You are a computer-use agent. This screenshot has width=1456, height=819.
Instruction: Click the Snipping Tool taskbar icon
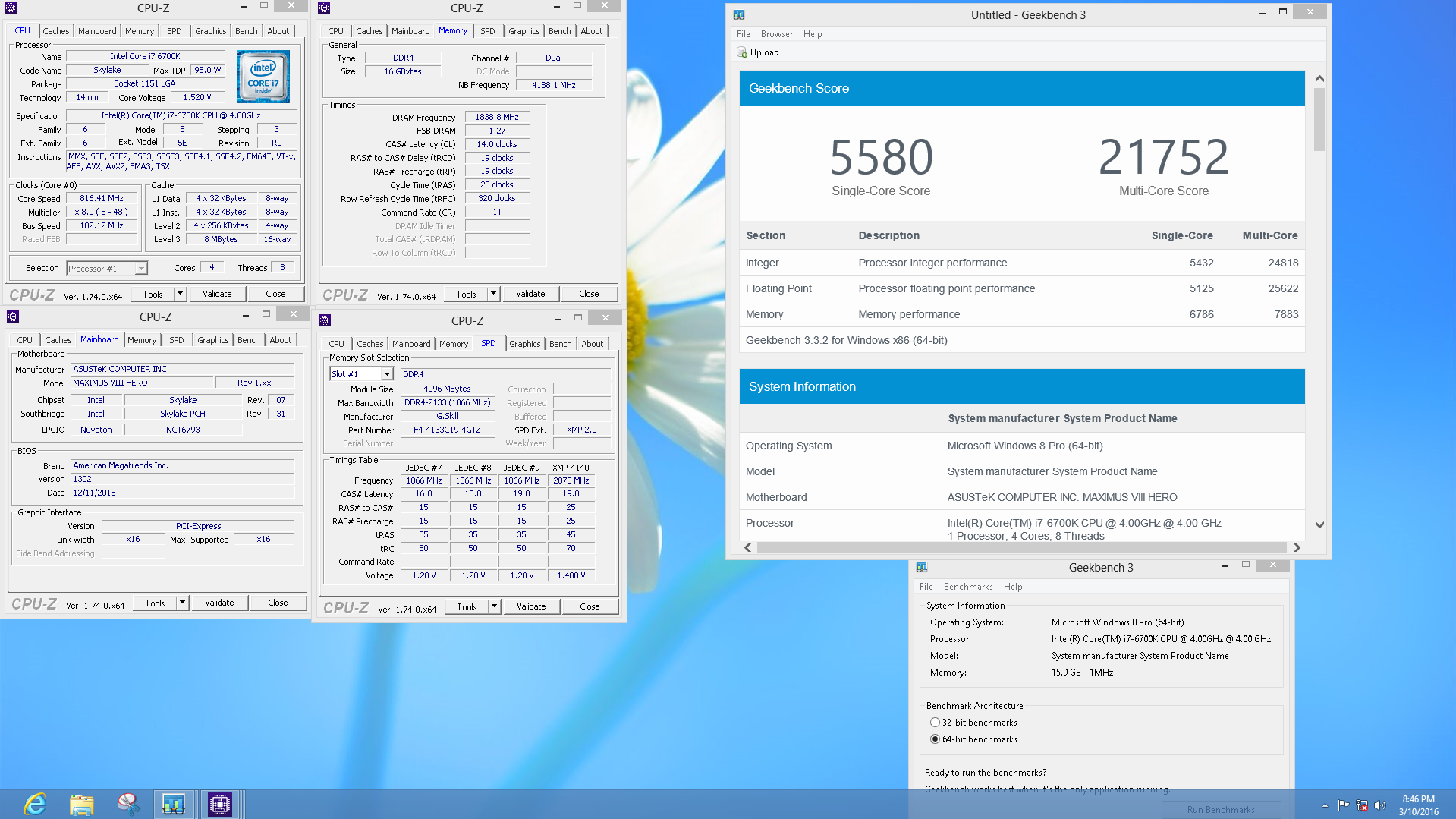coord(127,804)
